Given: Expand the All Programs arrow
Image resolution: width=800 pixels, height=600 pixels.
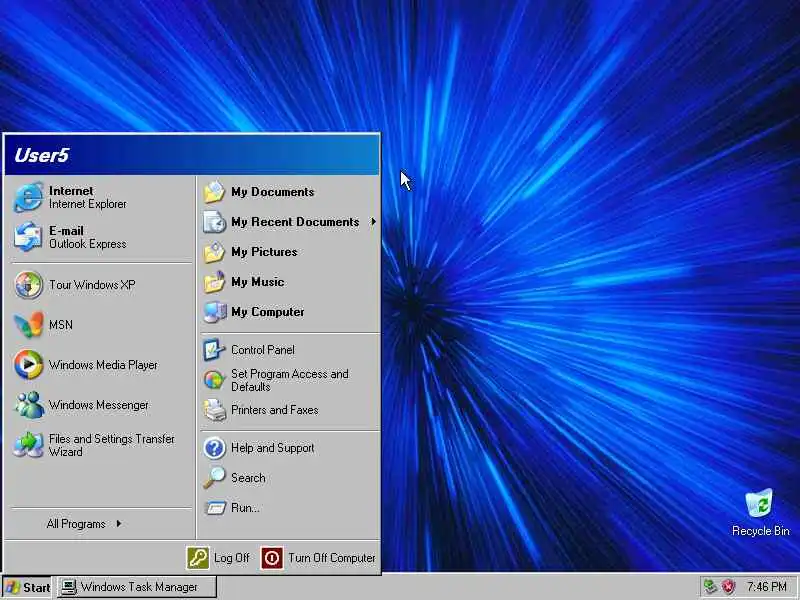Looking at the screenshot, I should click(118, 523).
